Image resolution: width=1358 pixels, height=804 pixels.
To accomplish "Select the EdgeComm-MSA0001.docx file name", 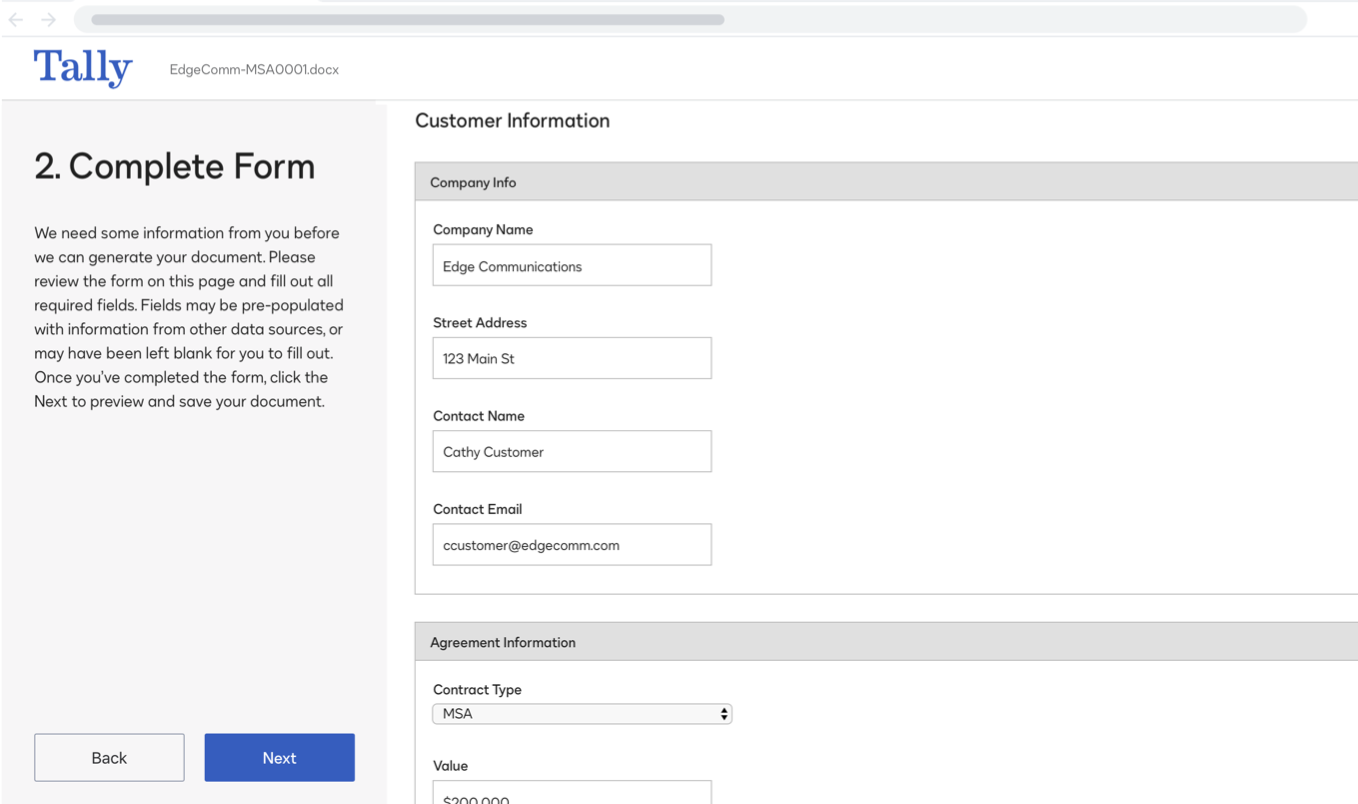I will pos(254,70).
